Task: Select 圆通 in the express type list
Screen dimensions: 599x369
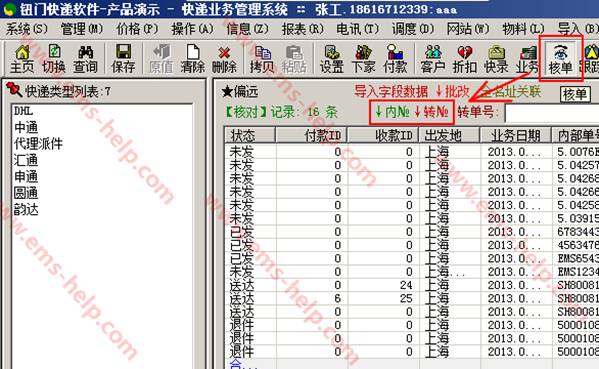Action: 26,193
